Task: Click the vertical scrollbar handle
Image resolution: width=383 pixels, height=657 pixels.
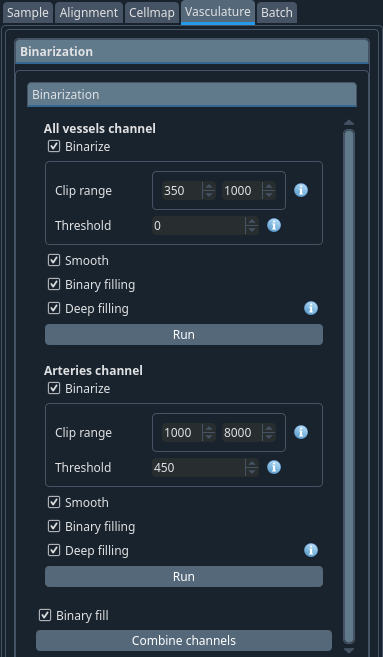Action: (x=349, y=386)
